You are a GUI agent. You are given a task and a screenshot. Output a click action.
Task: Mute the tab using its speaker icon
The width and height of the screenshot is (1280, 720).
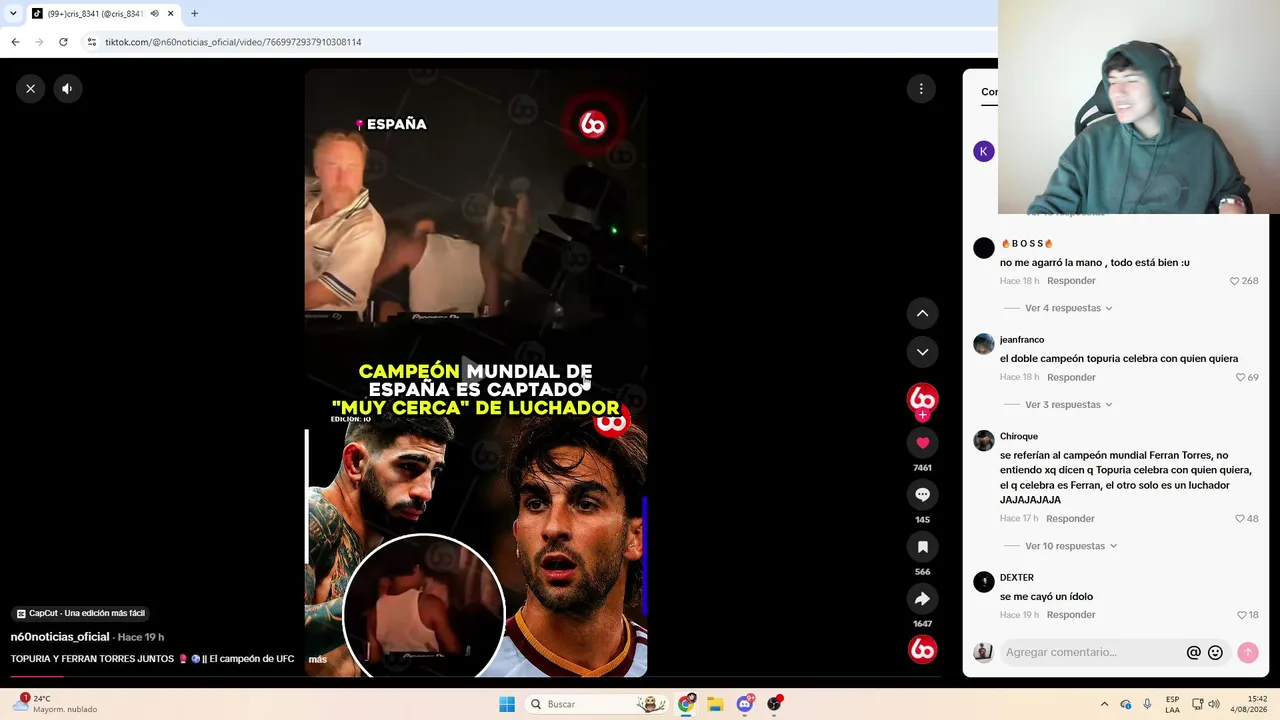pos(154,14)
